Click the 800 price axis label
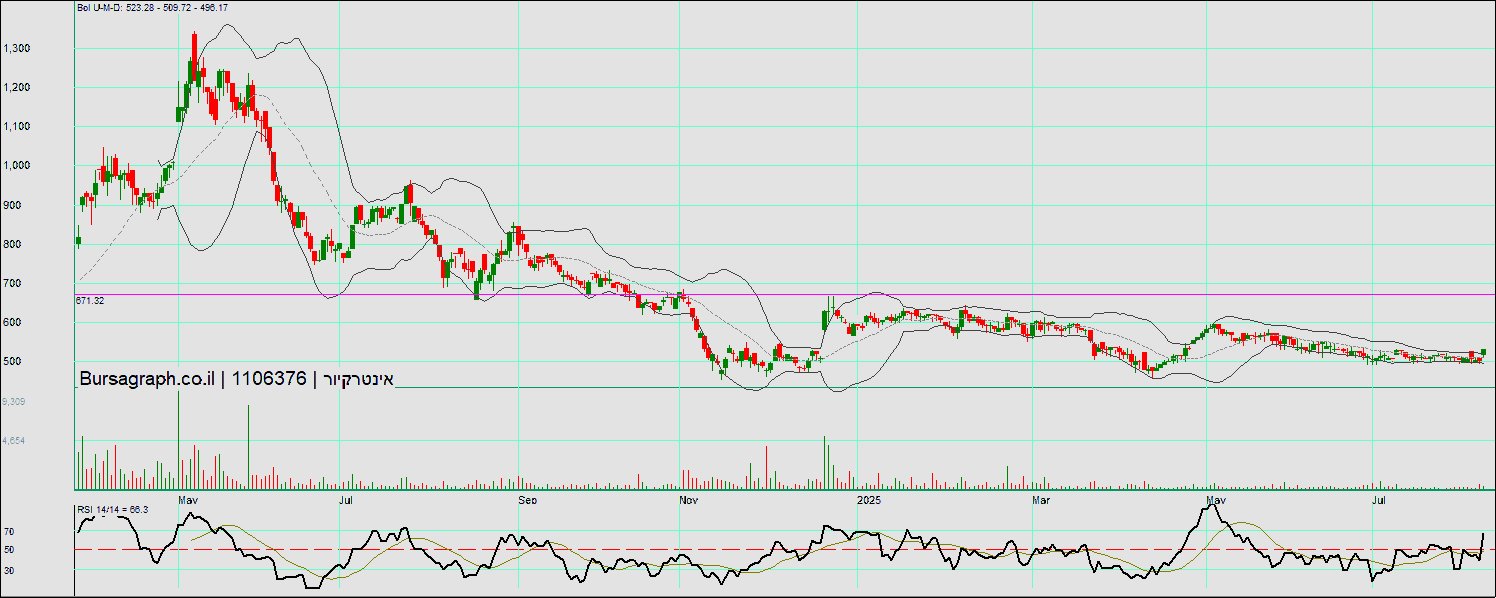1496x598 pixels. (x=12, y=244)
